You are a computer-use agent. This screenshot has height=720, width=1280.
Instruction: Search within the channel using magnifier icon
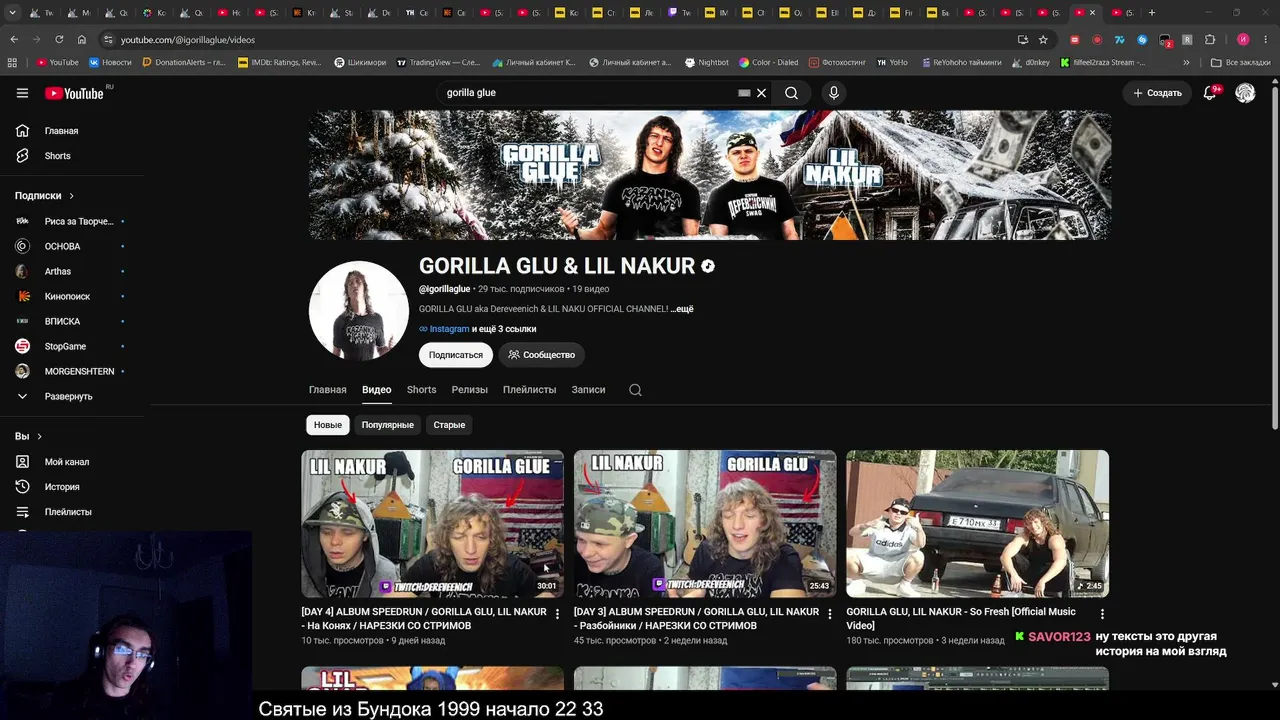click(x=635, y=390)
